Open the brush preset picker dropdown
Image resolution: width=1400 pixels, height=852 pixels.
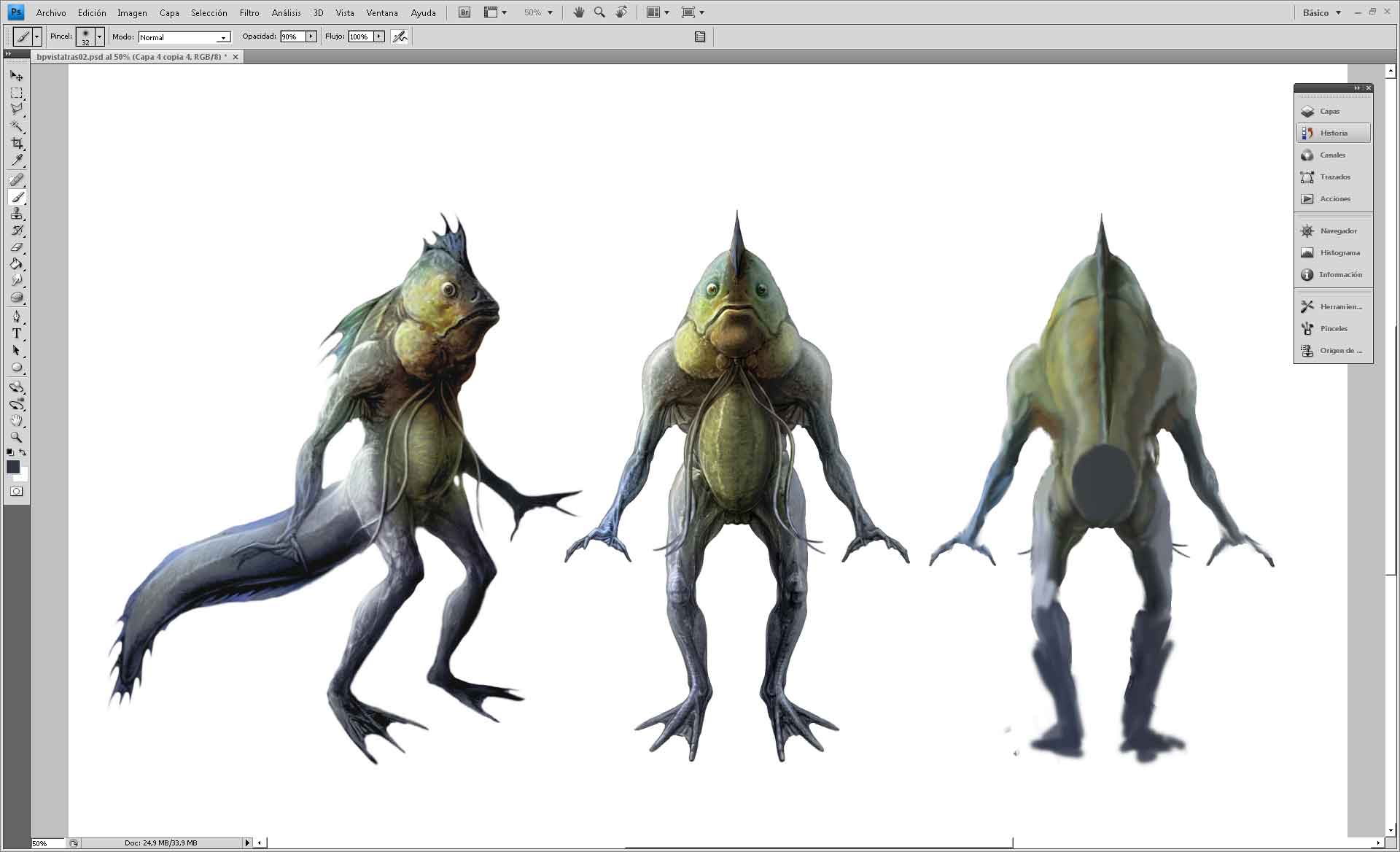pyautogui.click(x=99, y=36)
